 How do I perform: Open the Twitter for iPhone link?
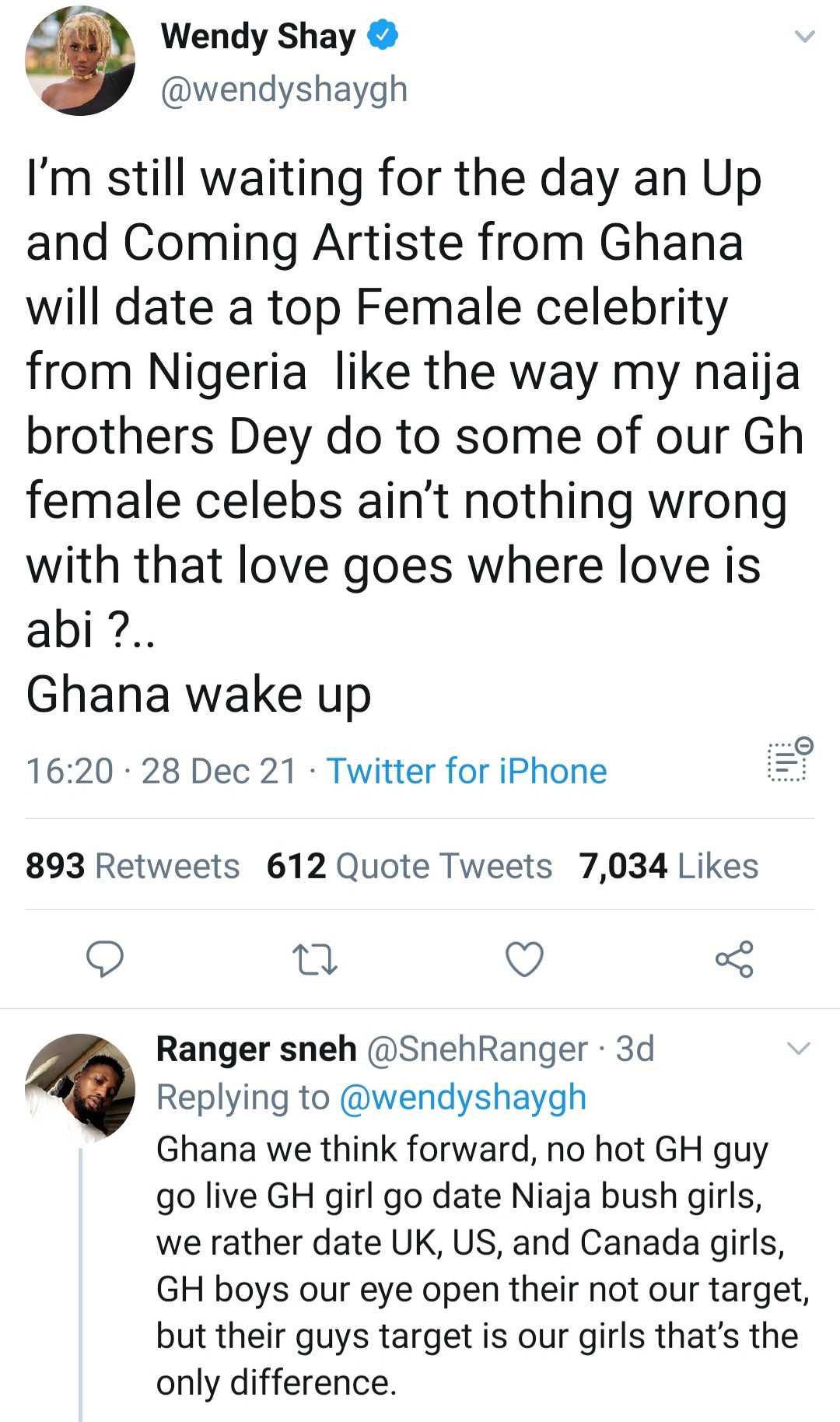point(466,771)
